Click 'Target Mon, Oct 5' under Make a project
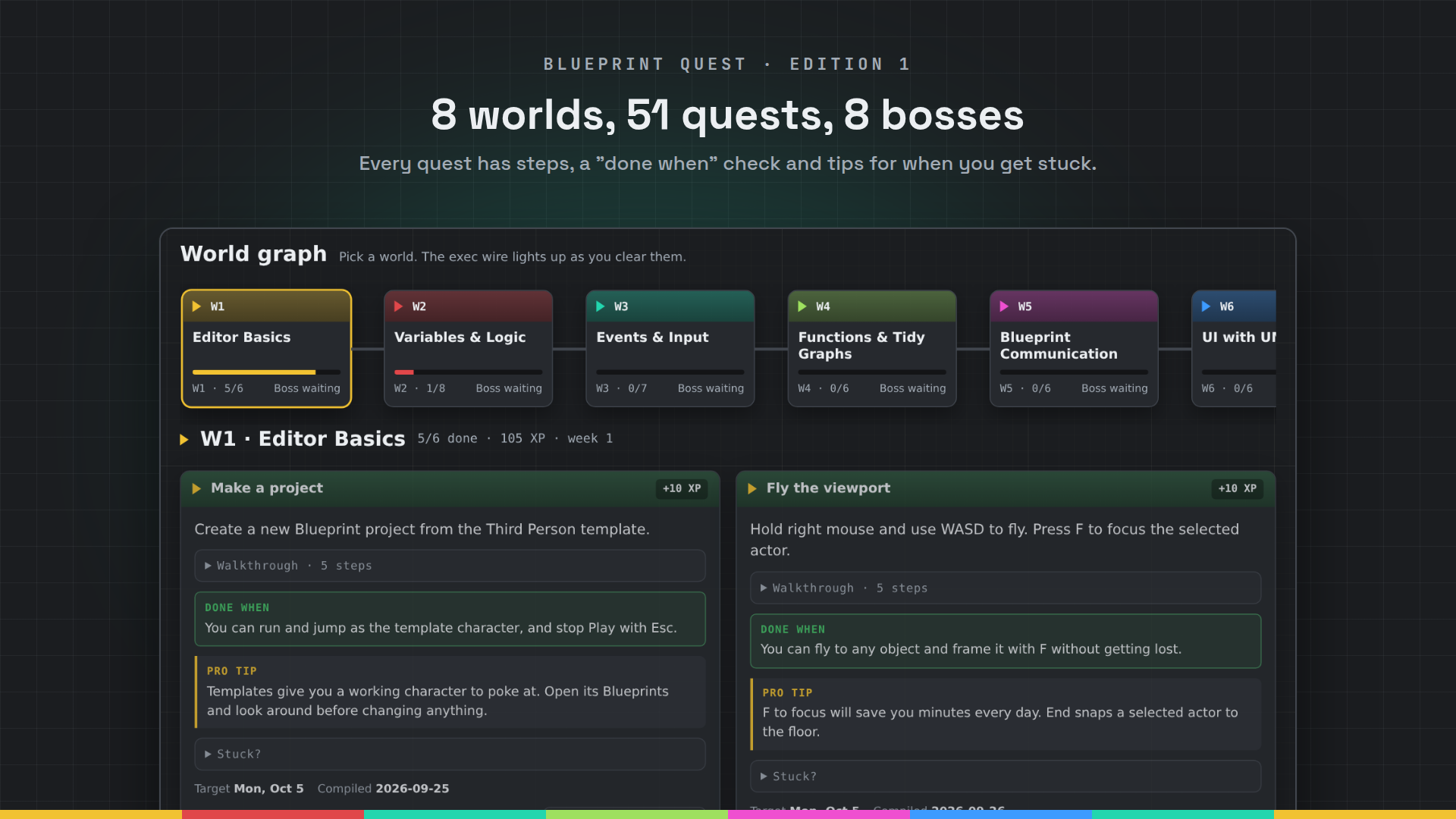Viewport: 1456px width, 819px height. tap(249, 789)
